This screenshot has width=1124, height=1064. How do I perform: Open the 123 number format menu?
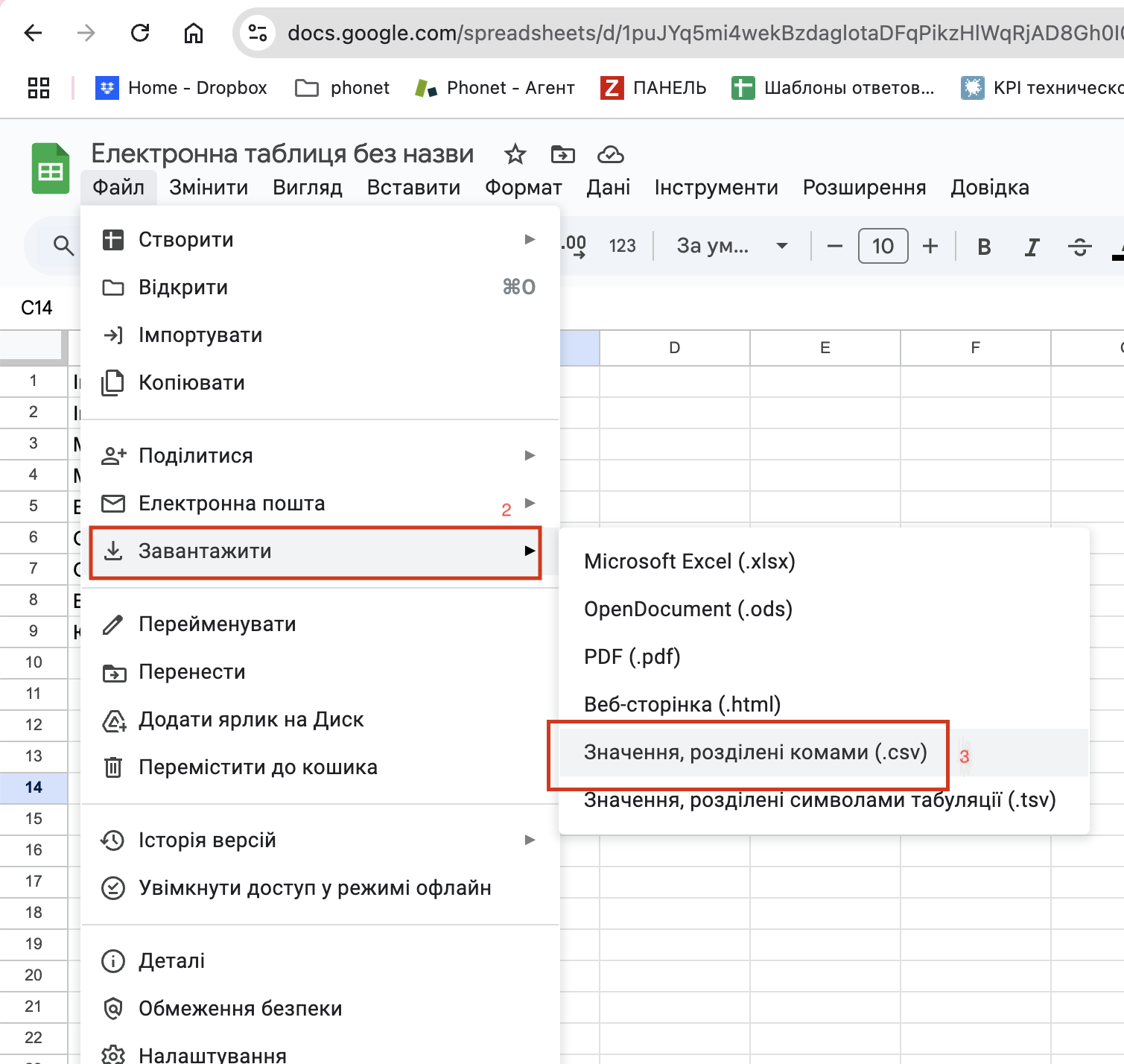(x=623, y=246)
